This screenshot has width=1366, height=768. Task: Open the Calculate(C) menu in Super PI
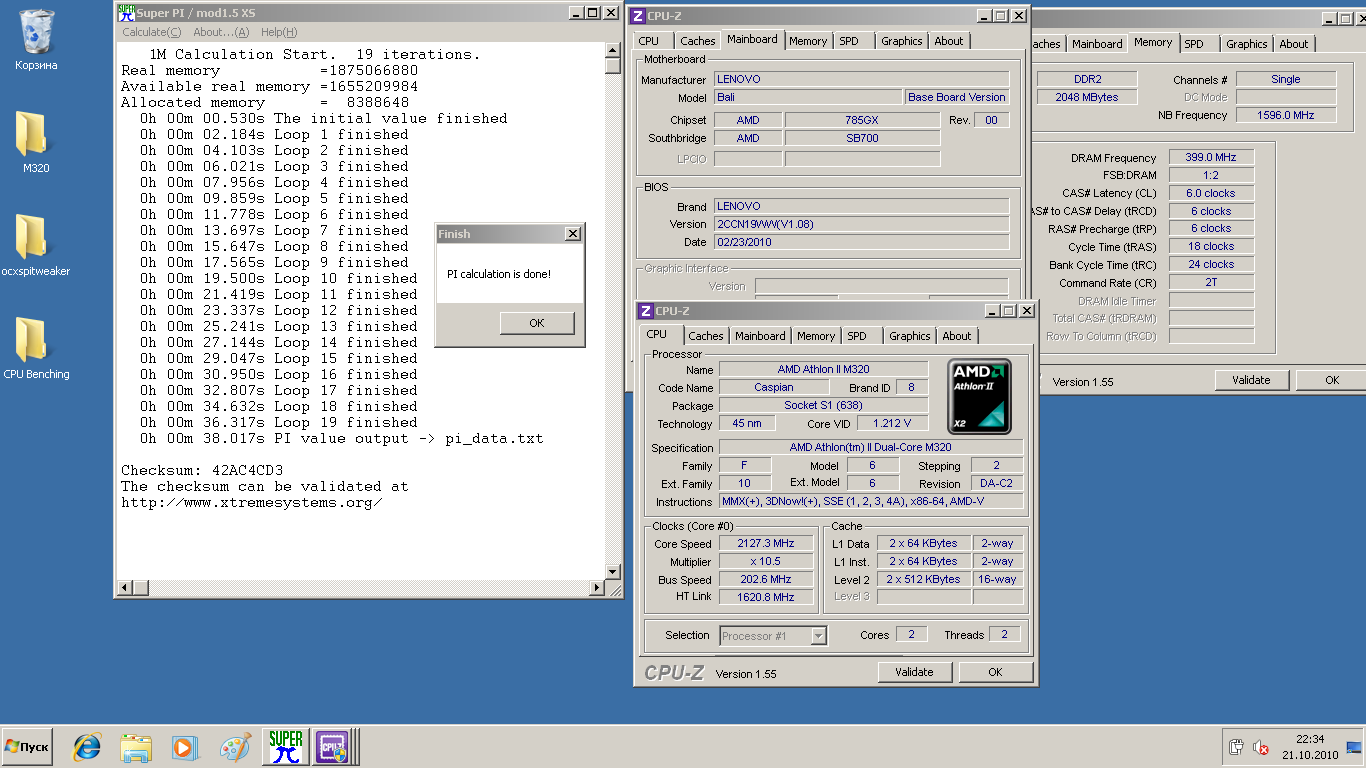(x=152, y=32)
